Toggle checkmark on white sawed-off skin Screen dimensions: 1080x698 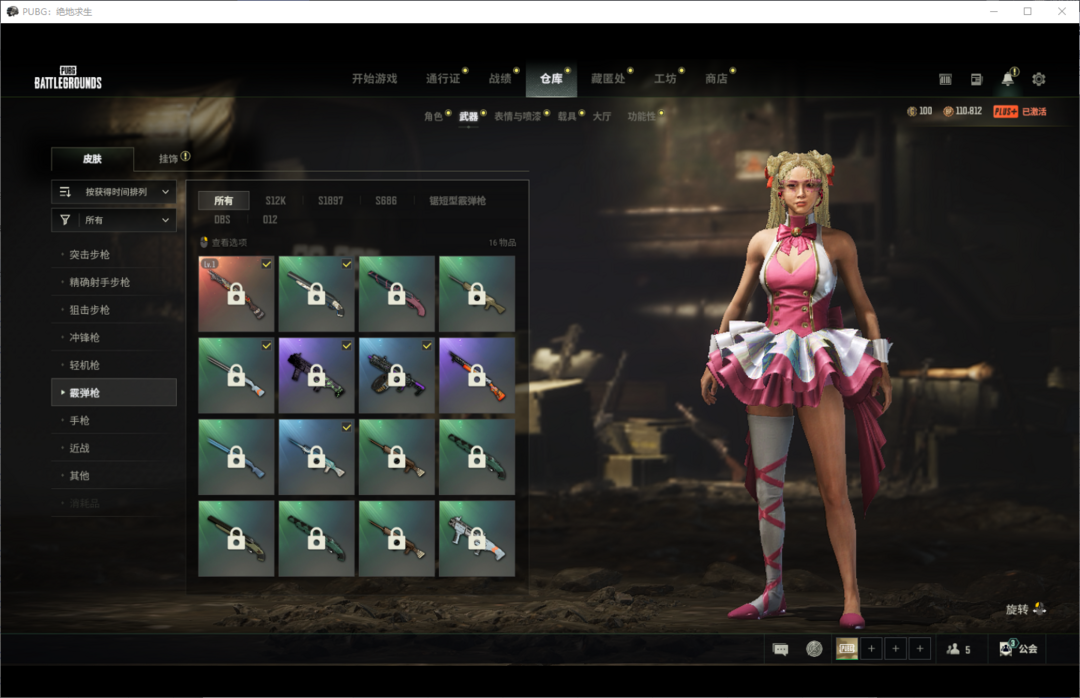point(346,264)
